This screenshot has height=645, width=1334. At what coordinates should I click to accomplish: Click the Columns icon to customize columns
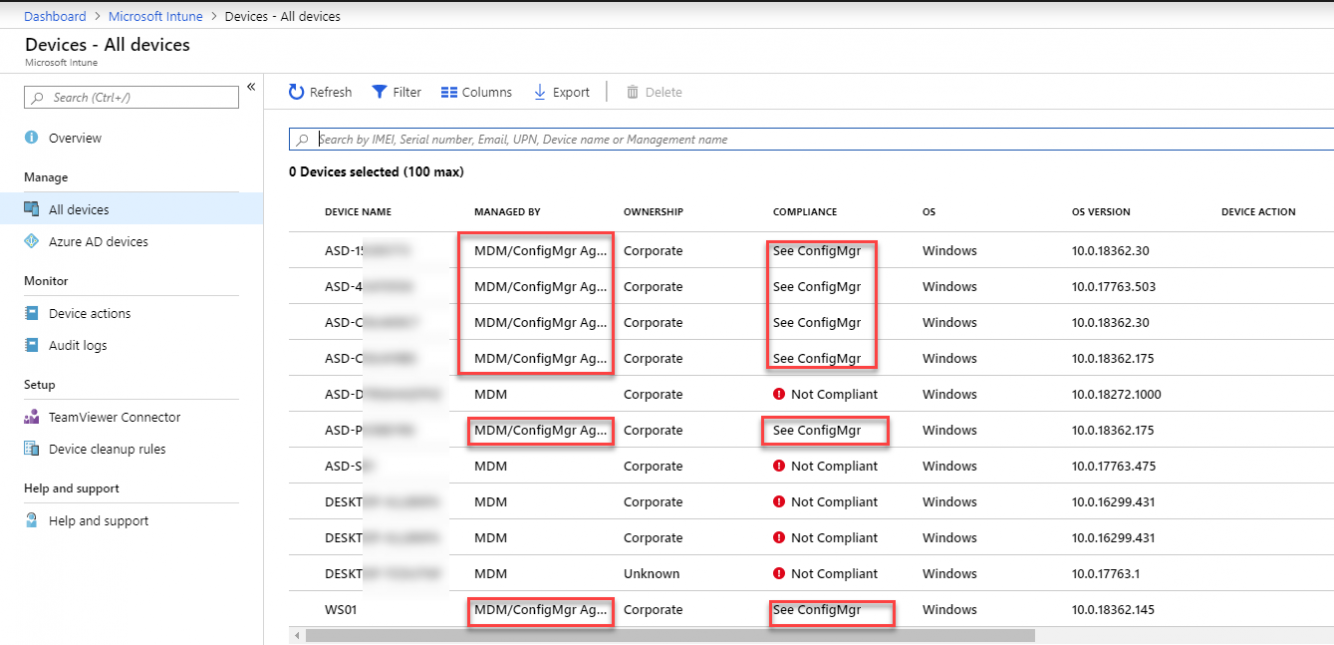(x=449, y=92)
